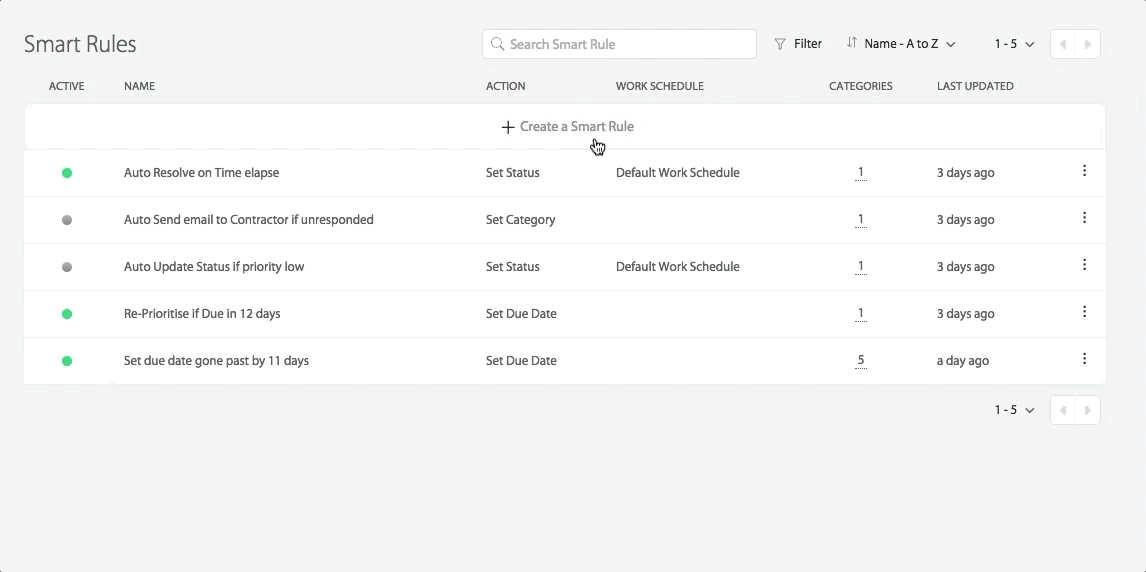This screenshot has height=572, width=1146.
Task: Toggle active status of Auto Send email to Contractor
Action: coord(67,220)
